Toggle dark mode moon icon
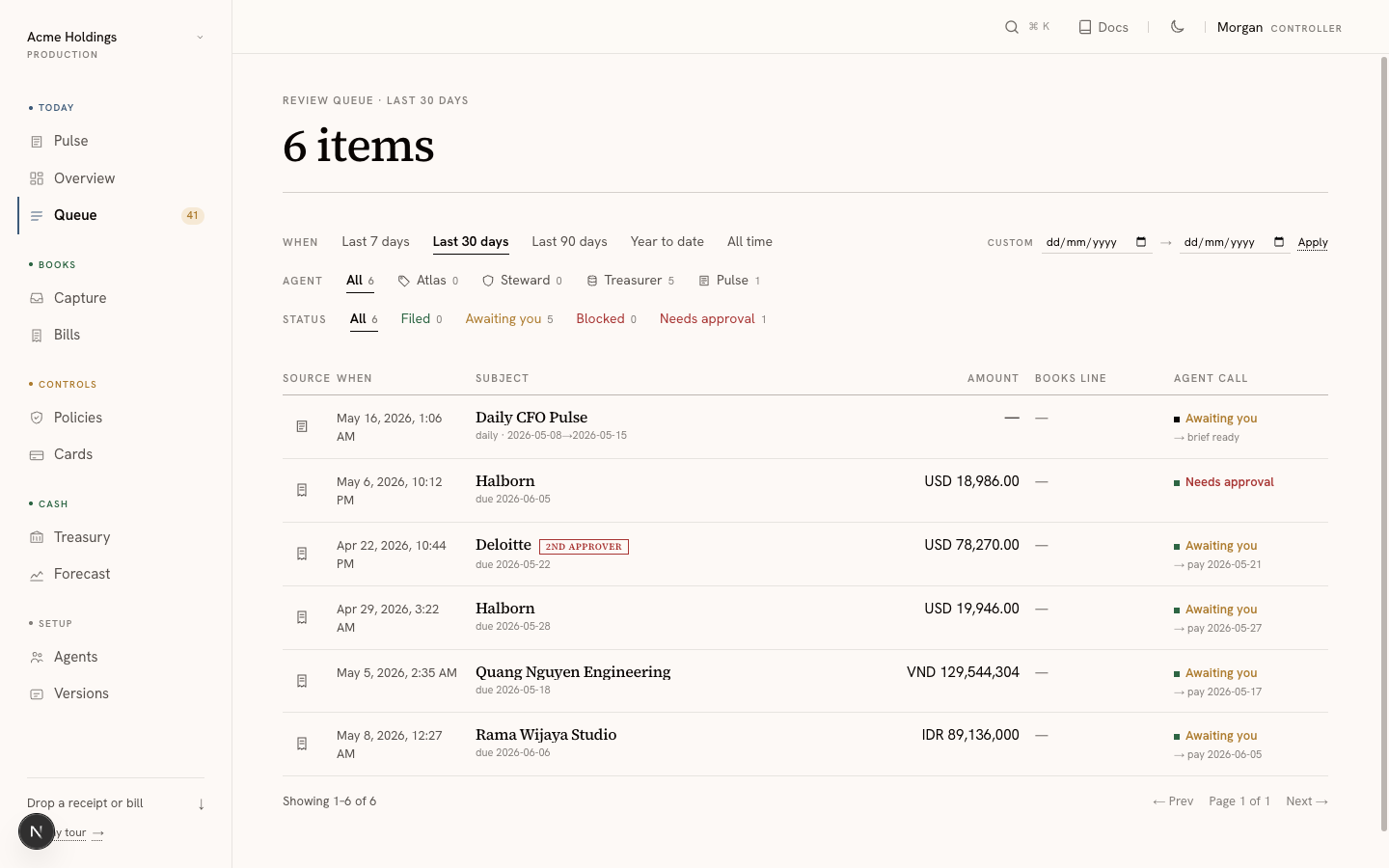 [x=1178, y=27]
